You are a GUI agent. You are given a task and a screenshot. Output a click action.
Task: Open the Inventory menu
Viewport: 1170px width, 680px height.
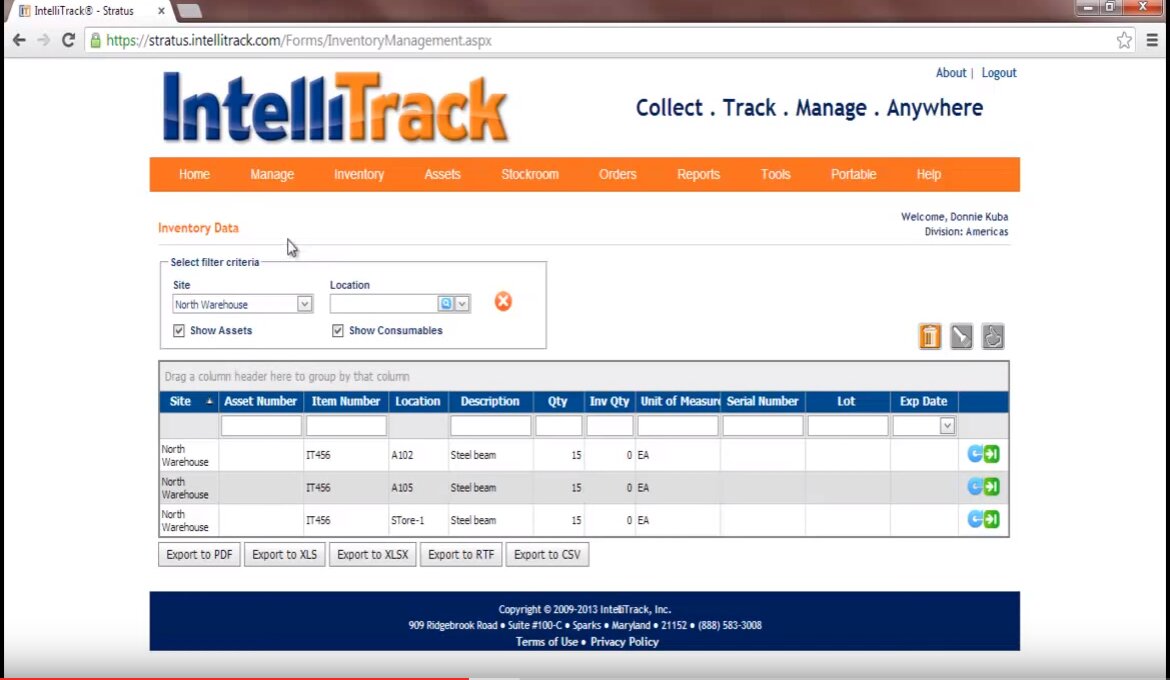359,174
